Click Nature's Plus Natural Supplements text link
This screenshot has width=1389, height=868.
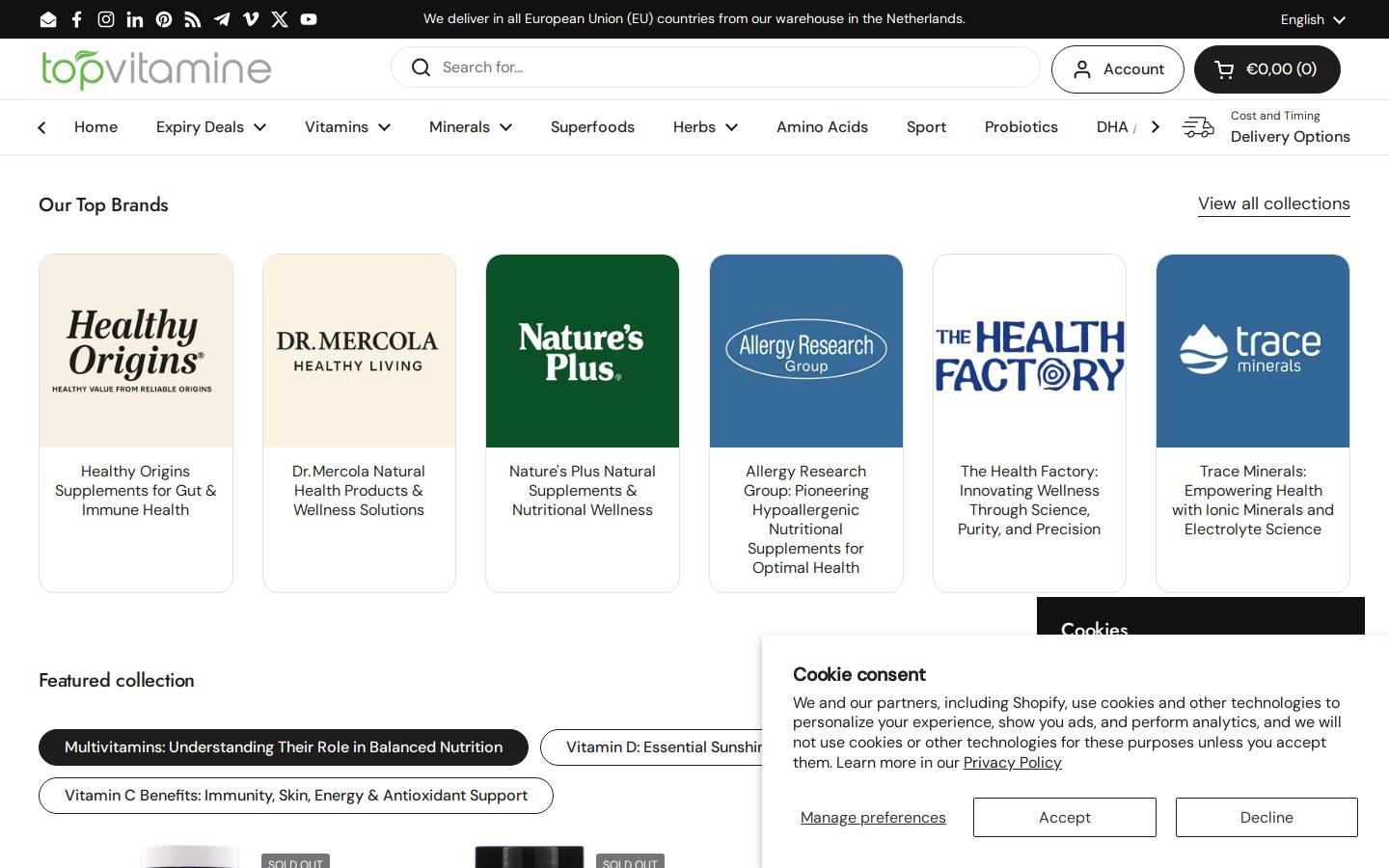[583, 491]
